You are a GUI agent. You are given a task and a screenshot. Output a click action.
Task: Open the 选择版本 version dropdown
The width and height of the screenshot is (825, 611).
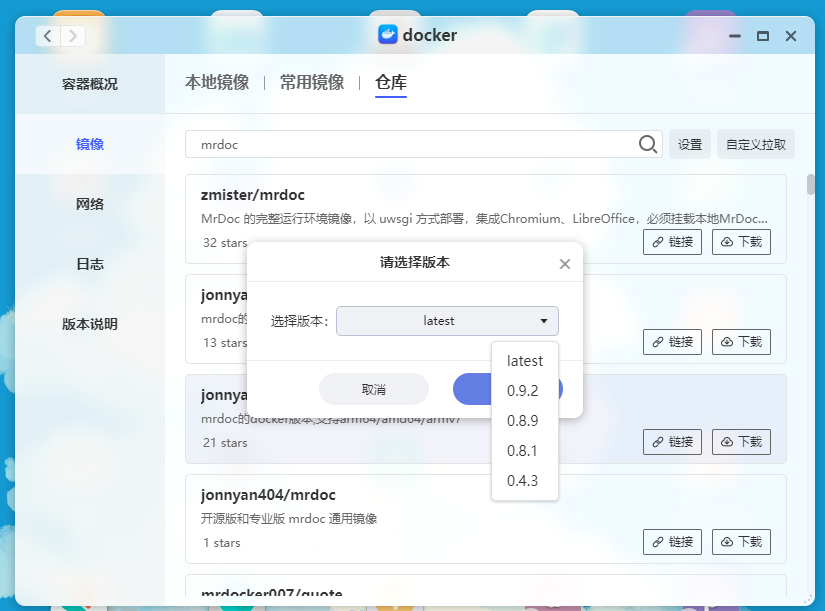[447, 321]
